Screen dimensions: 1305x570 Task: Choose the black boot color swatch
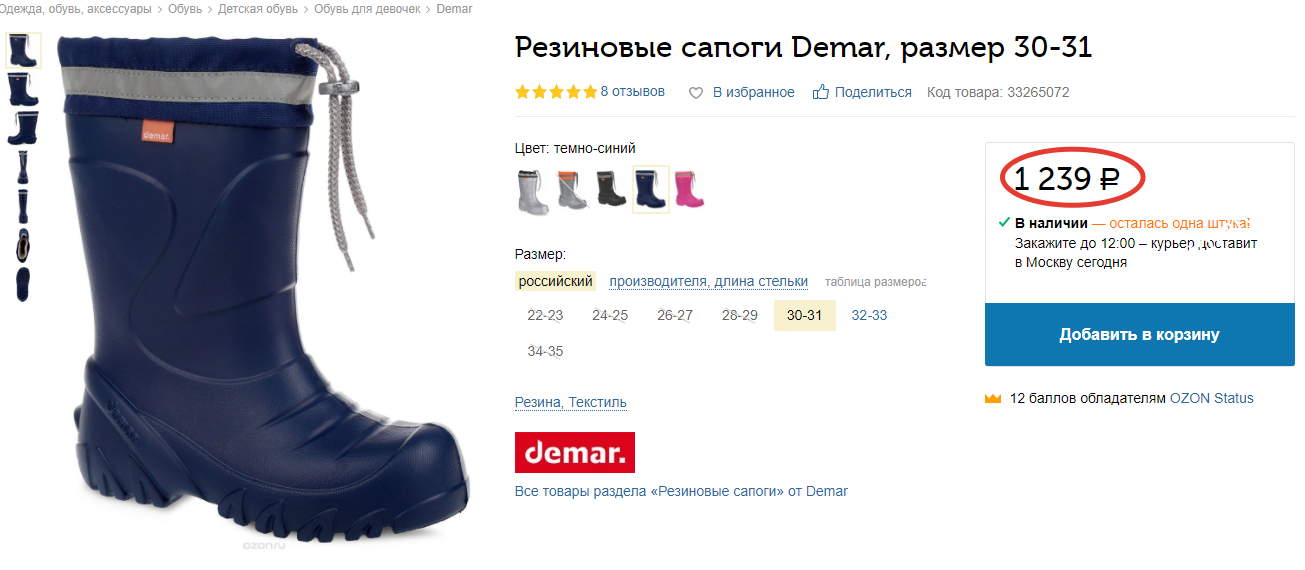(x=611, y=189)
